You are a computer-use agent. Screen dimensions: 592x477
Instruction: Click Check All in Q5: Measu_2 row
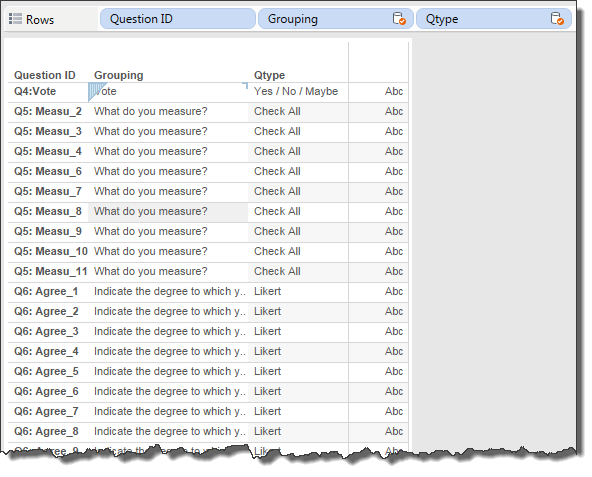[x=277, y=111]
